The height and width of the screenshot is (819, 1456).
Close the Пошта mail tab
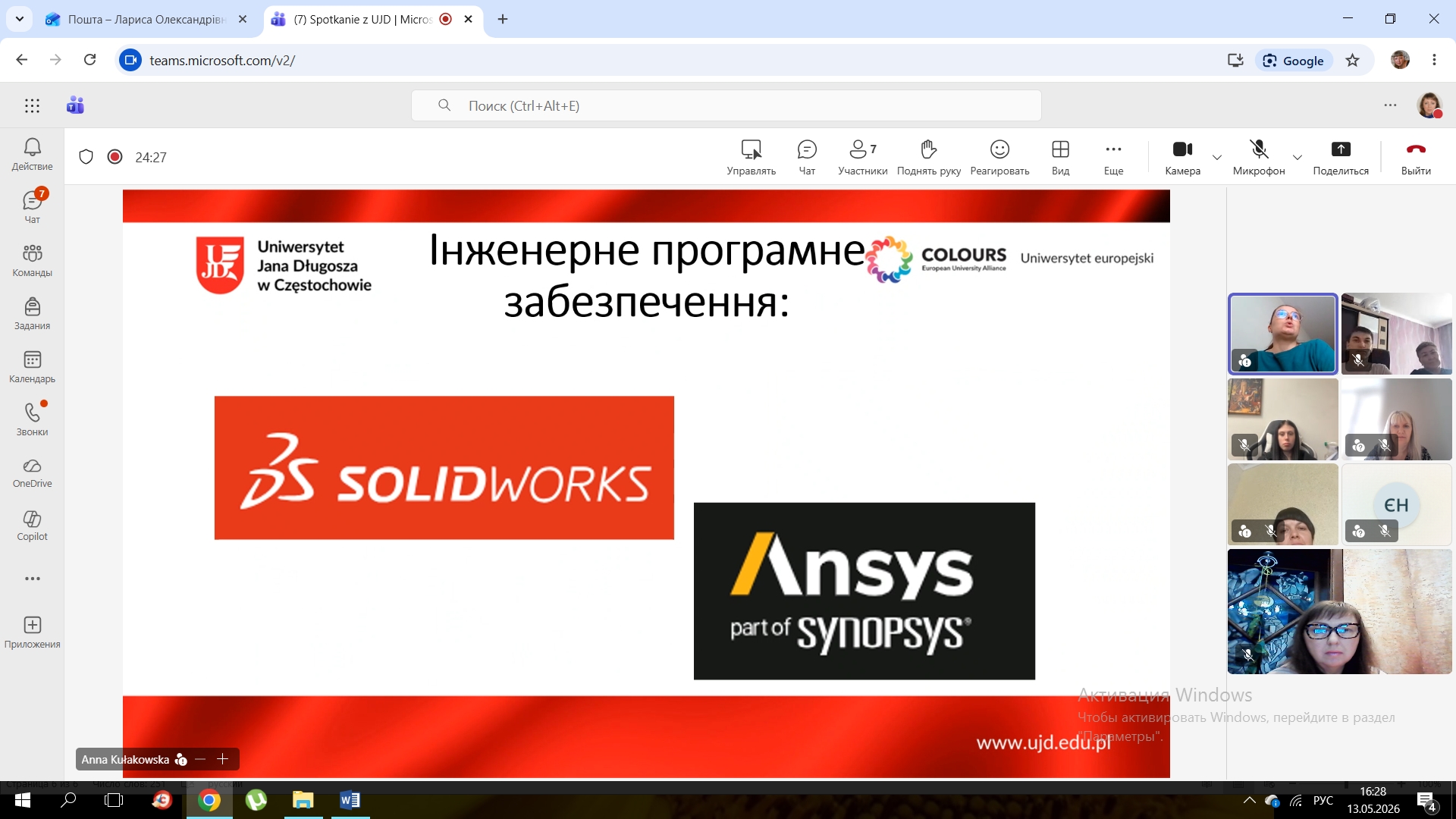pyautogui.click(x=243, y=19)
